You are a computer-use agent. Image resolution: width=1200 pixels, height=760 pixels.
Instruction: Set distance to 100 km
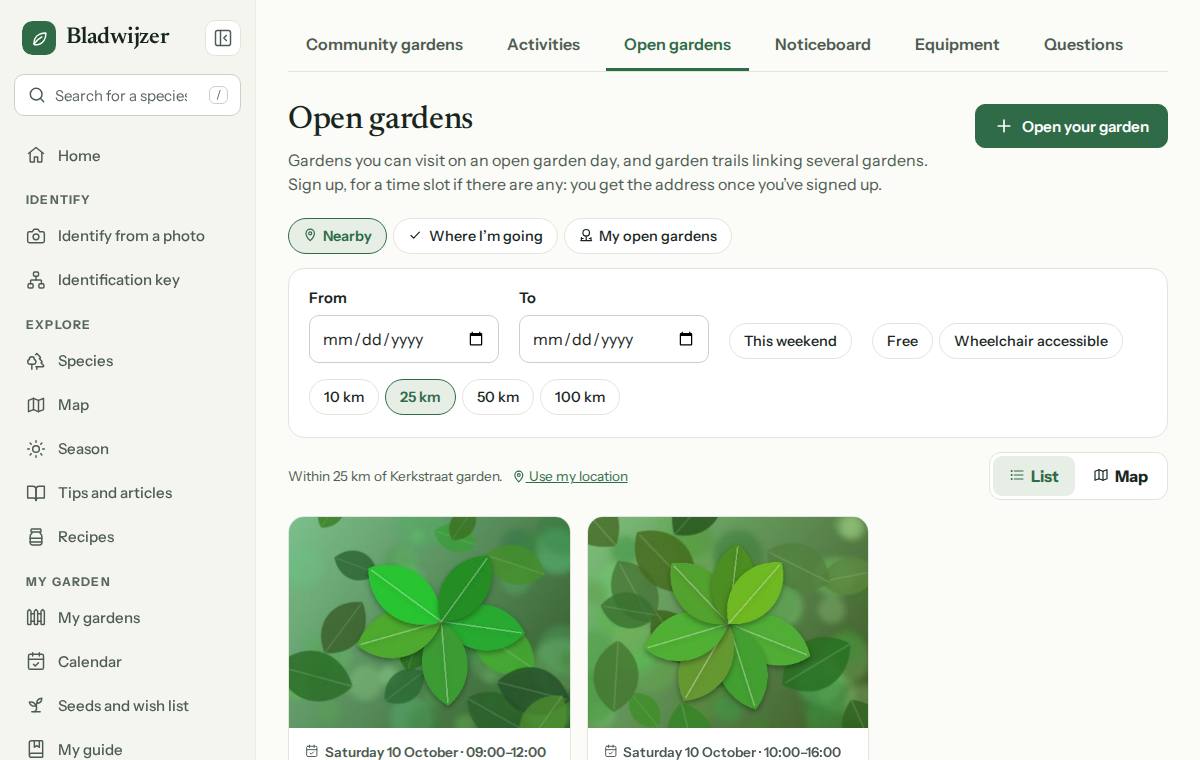tap(580, 397)
